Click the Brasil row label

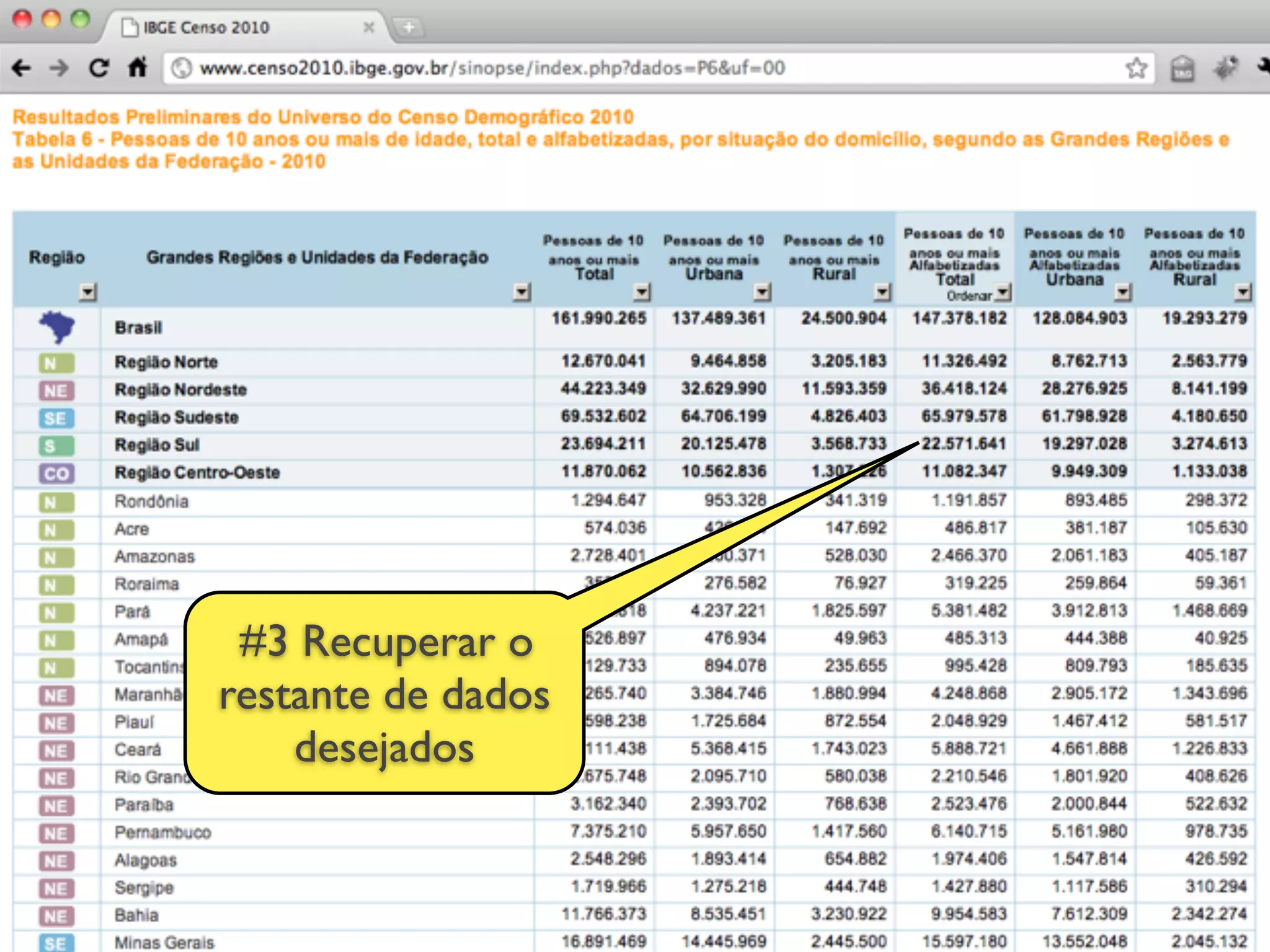(138, 328)
